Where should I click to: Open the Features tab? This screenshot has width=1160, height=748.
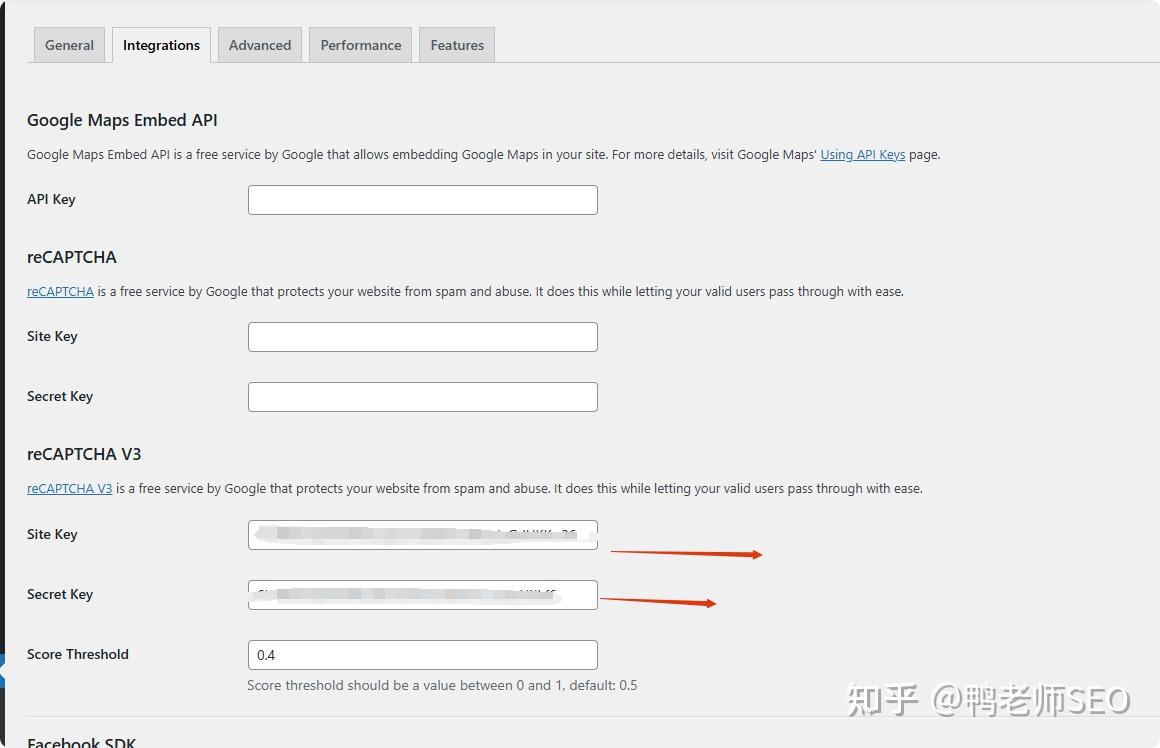point(456,44)
